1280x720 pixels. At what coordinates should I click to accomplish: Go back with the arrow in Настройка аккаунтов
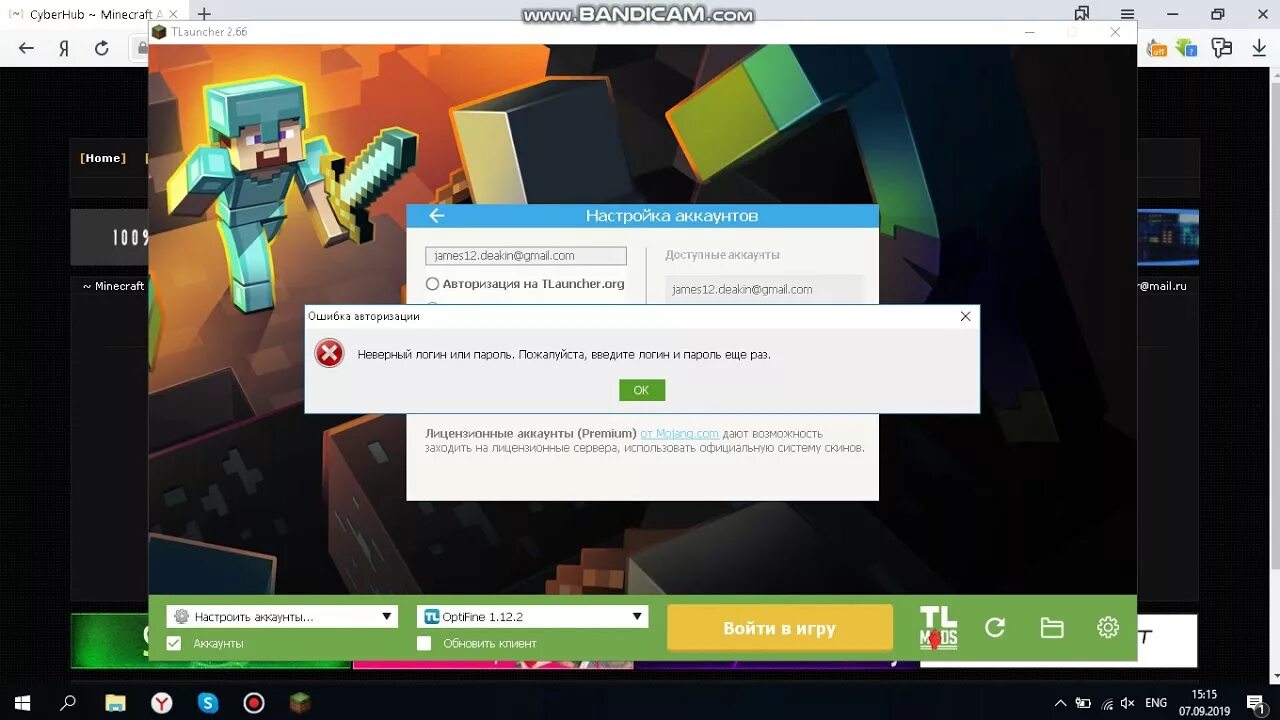436,216
